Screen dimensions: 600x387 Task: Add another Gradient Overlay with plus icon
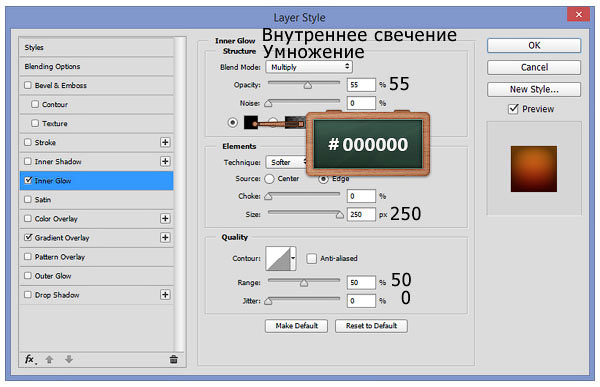[x=165, y=237]
